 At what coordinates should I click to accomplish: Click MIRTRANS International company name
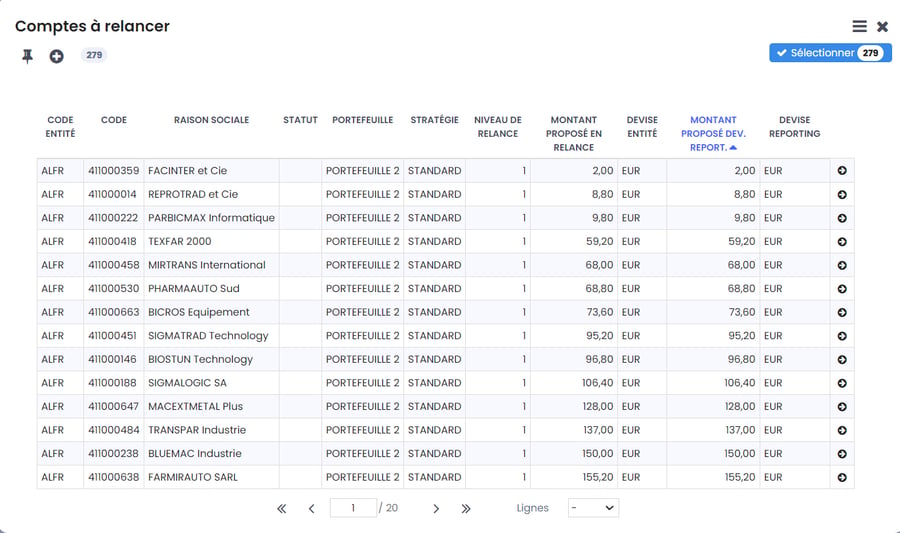pos(207,265)
